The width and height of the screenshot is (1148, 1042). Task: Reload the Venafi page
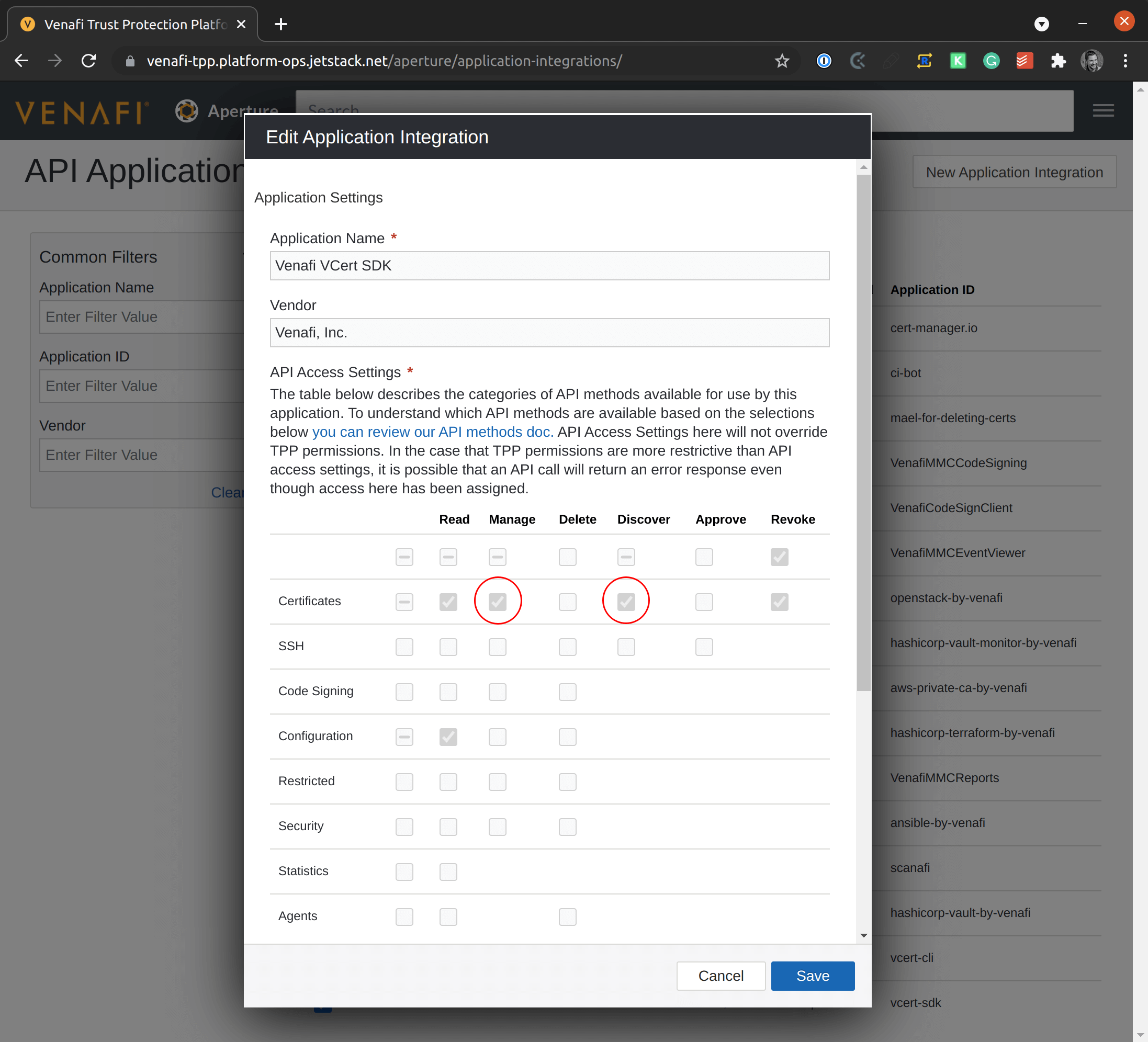tap(88, 60)
